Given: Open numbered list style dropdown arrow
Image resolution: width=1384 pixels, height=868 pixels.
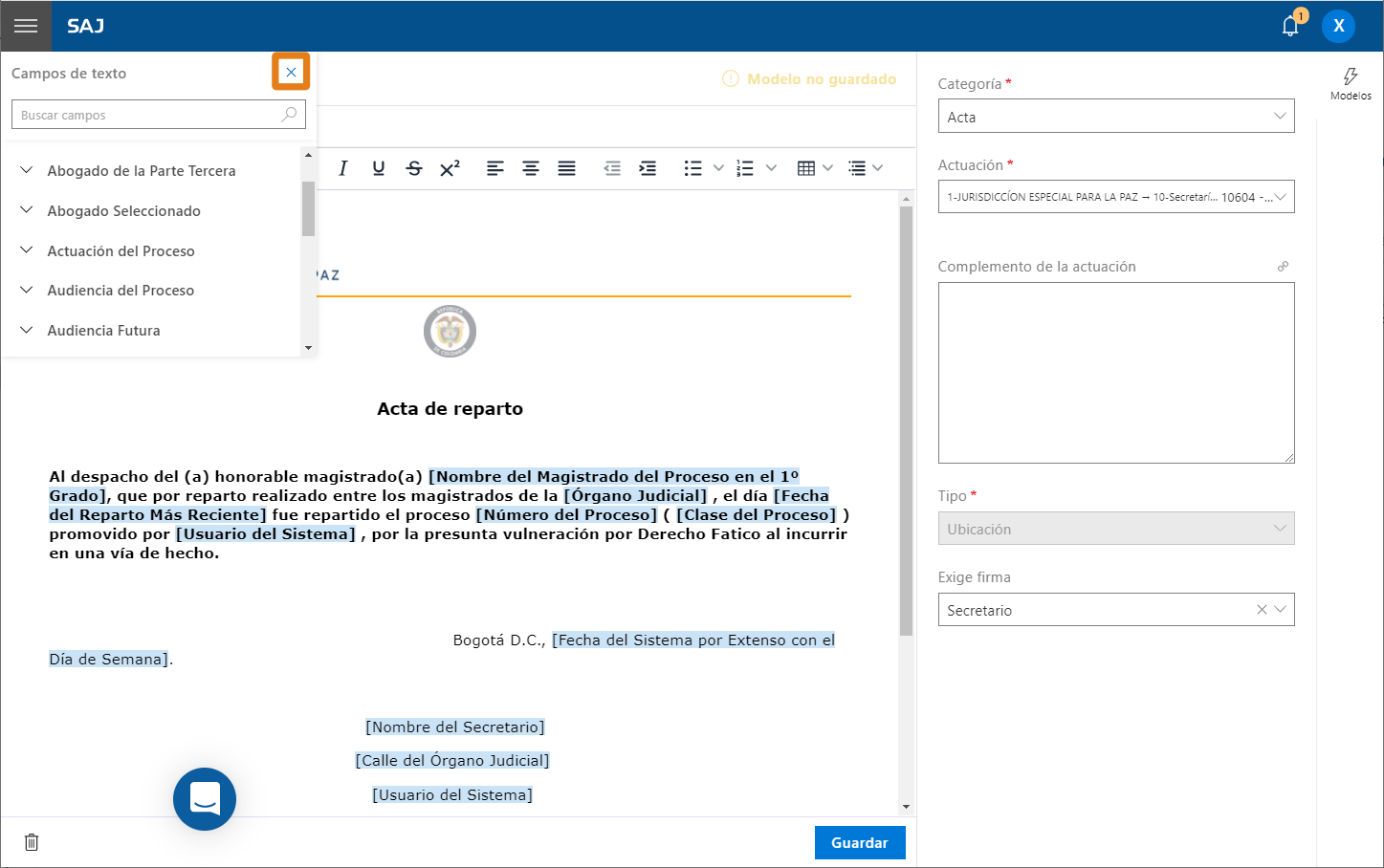Looking at the screenshot, I should click(771, 168).
